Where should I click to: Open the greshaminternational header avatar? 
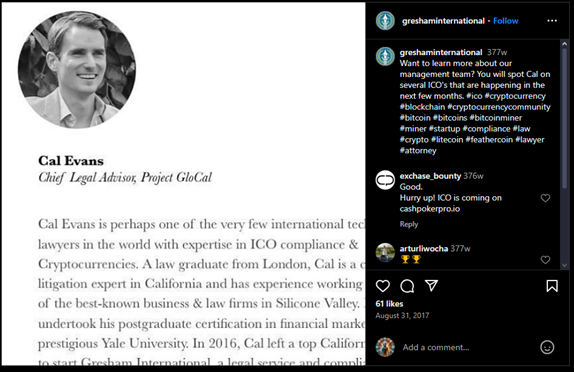(x=385, y=21)
